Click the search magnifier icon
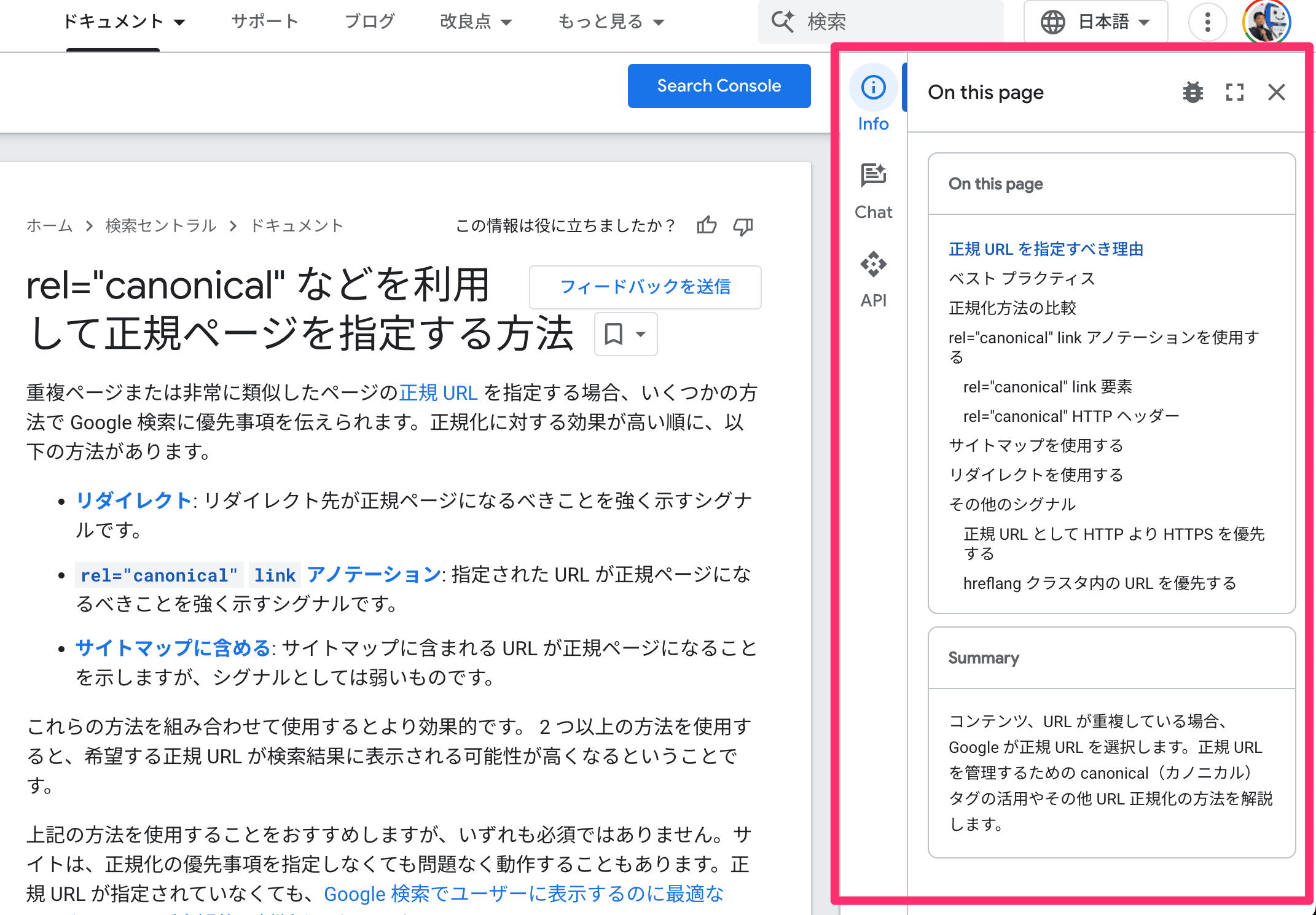This screenshot has width=1316, height=915. coord(783,21)
